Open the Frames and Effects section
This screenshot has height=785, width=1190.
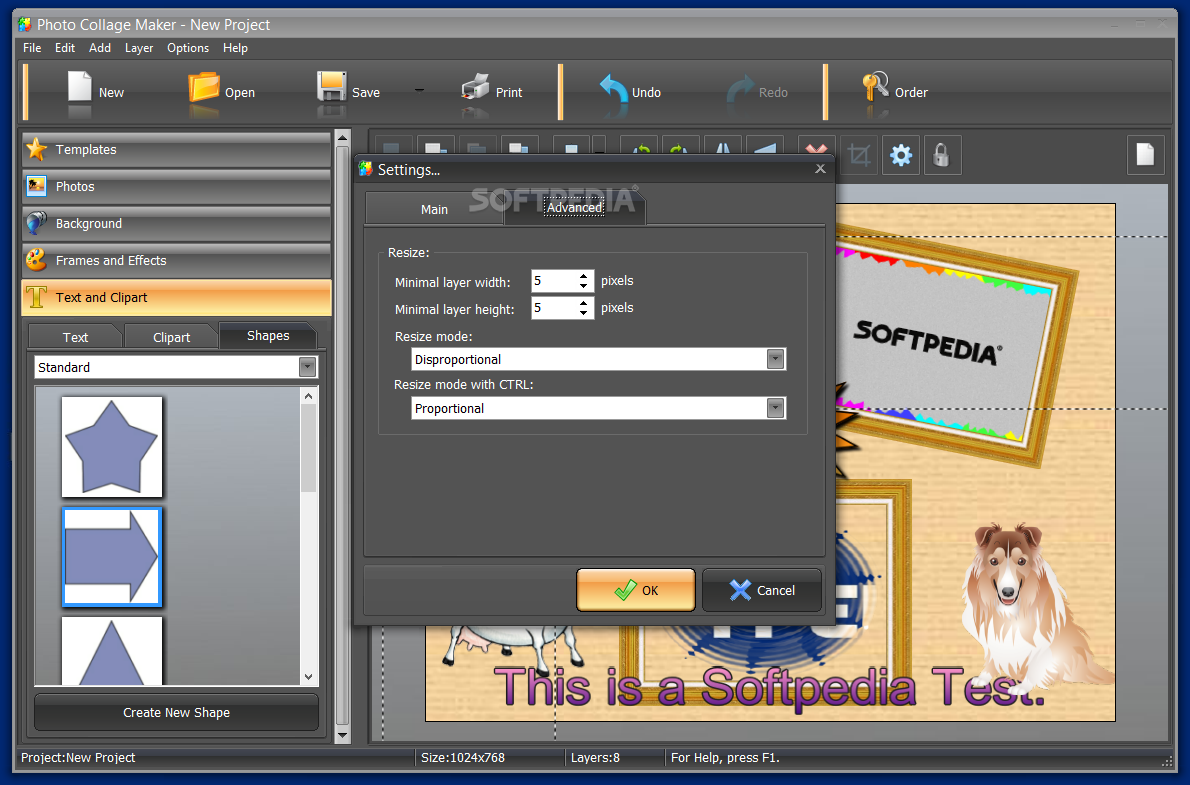pyautogui.click(x=176, y=260)
